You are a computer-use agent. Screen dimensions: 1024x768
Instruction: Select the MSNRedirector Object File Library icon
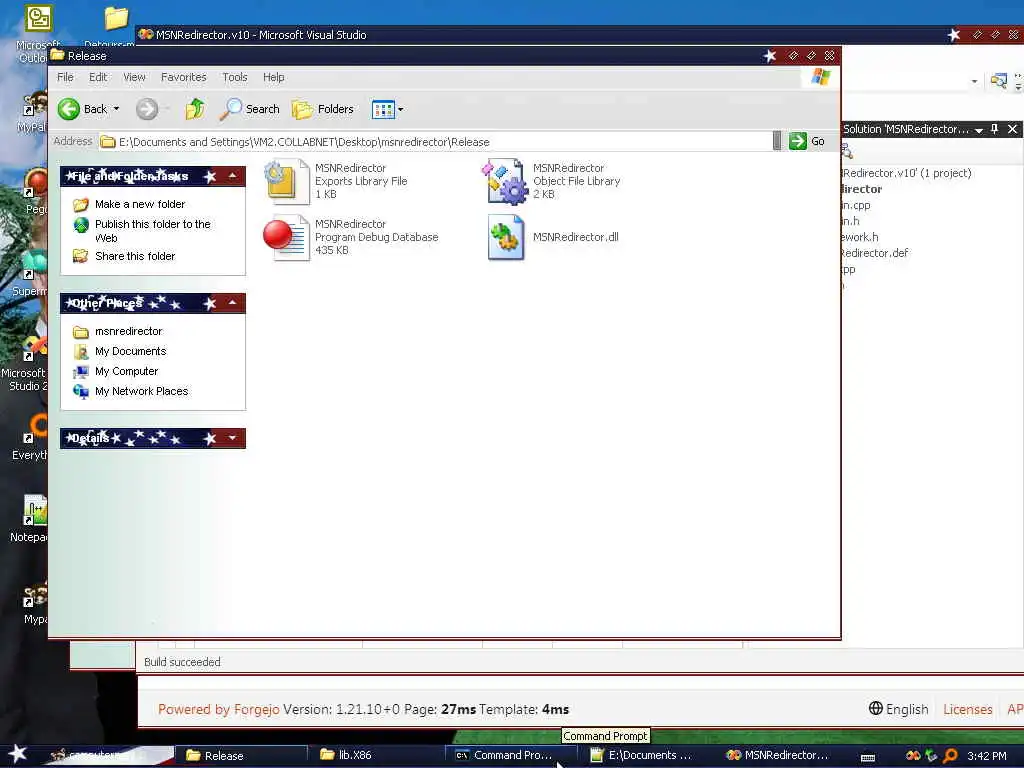505,182
